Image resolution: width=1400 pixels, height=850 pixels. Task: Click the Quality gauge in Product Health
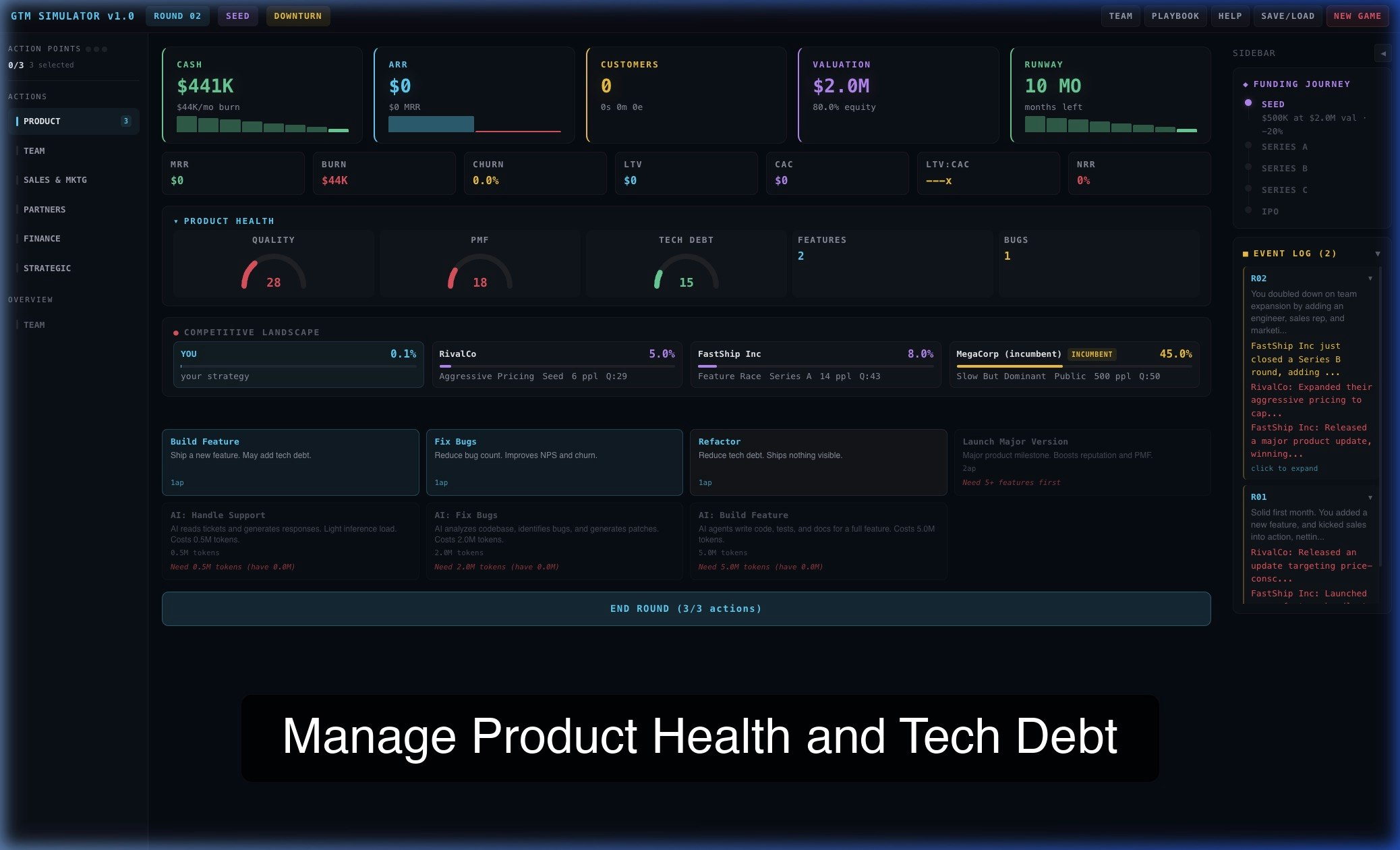pyautogui.click(x=273, y=272)
